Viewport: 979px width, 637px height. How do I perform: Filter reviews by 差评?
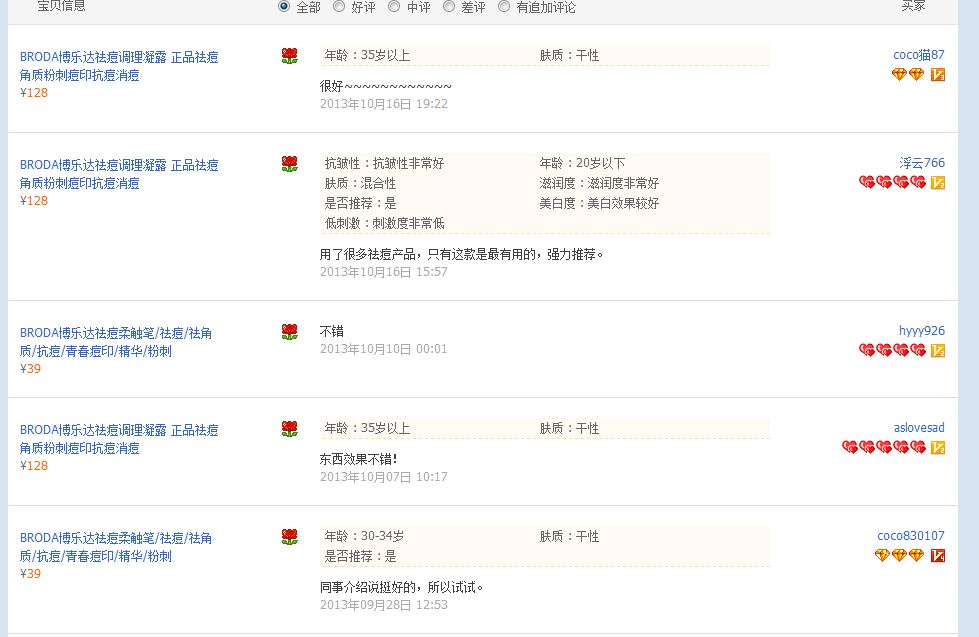[449, 6]
